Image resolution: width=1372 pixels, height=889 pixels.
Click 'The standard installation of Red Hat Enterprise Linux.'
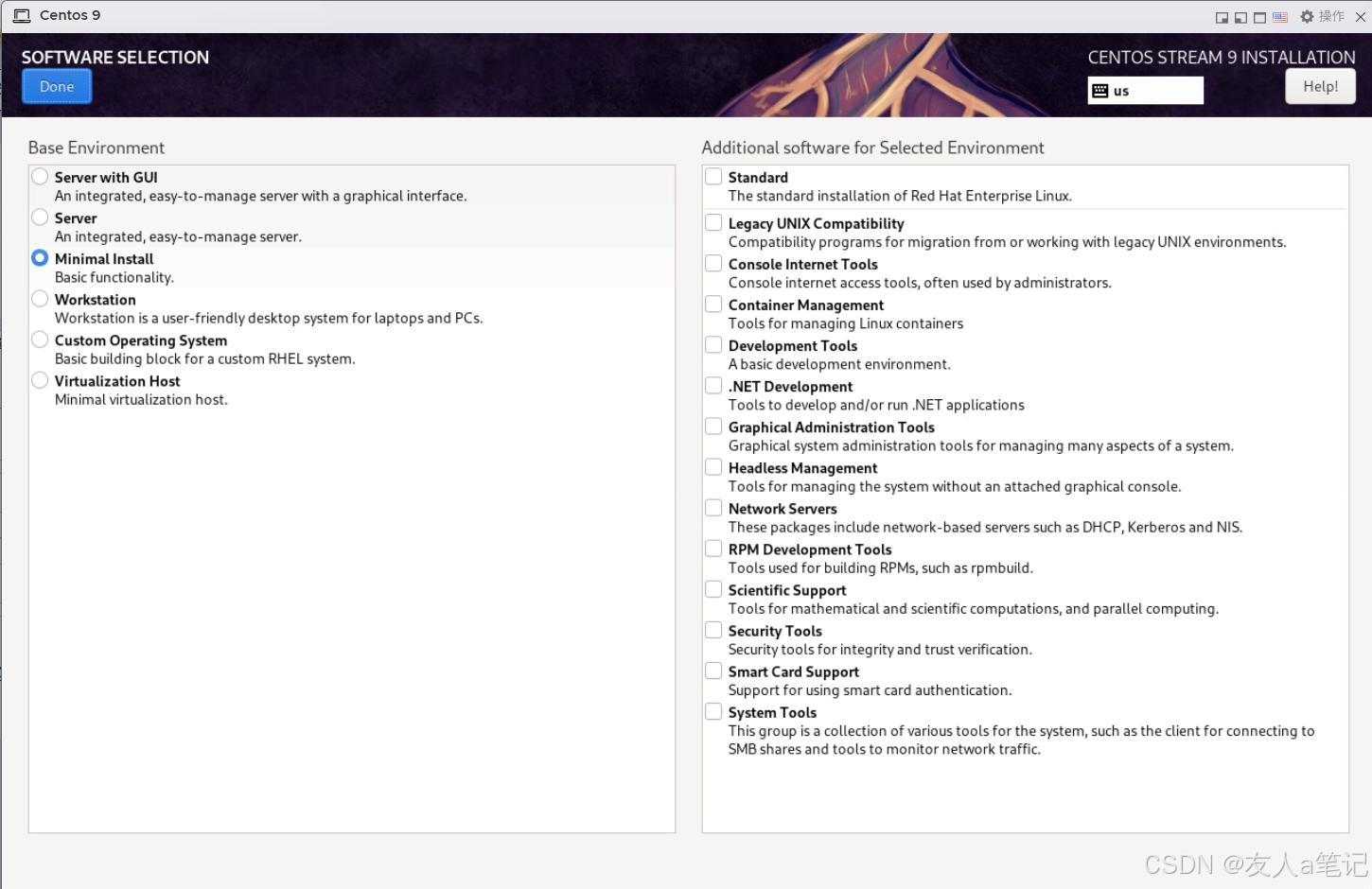coord(900,196)
